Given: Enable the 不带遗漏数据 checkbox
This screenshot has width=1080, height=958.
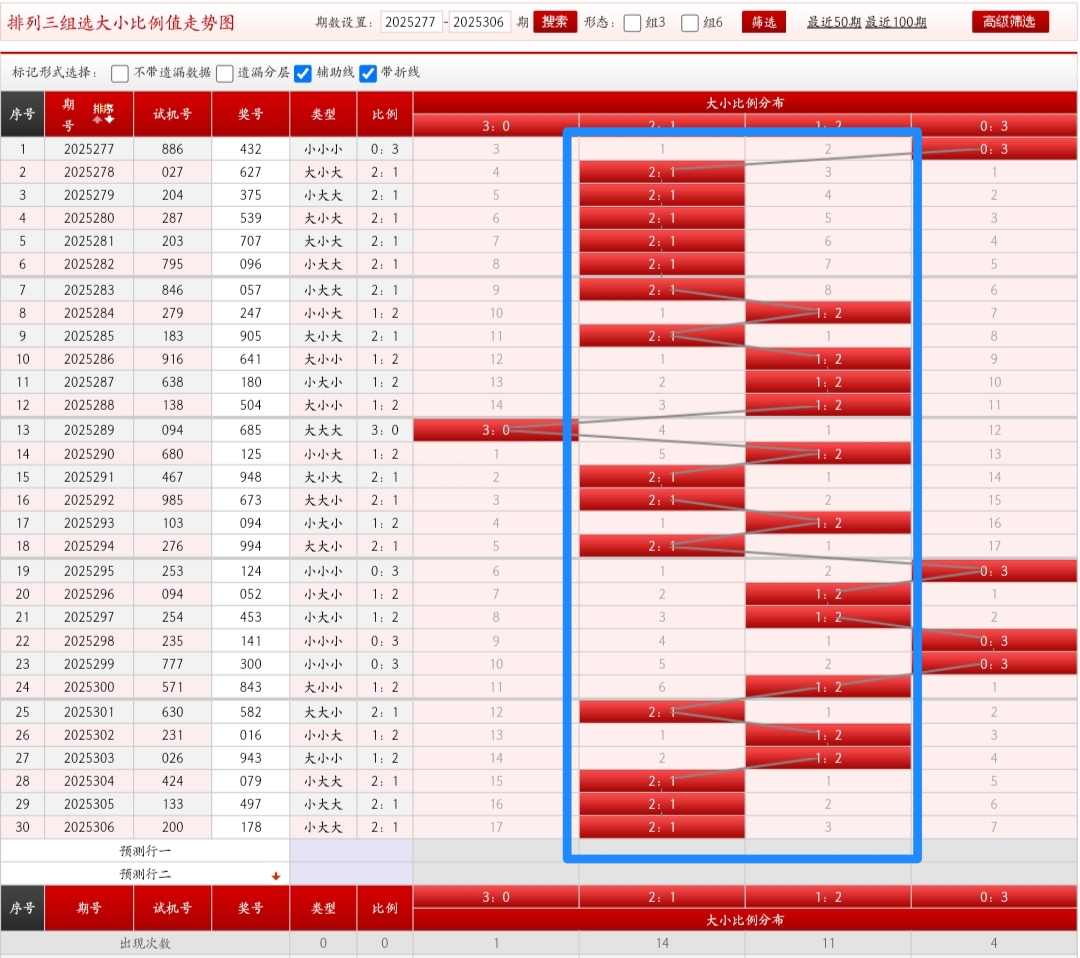Looking at the screenshot, I should click(x=120, y=73).
